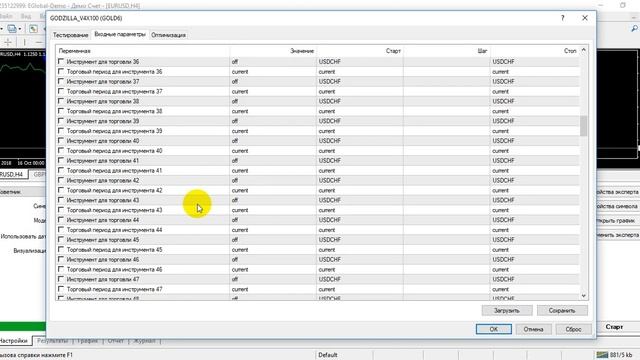640x360 pixels.
Task: Tick Торговый период для инструмента 46 checkbox
Action: click(x=61, y=269)
